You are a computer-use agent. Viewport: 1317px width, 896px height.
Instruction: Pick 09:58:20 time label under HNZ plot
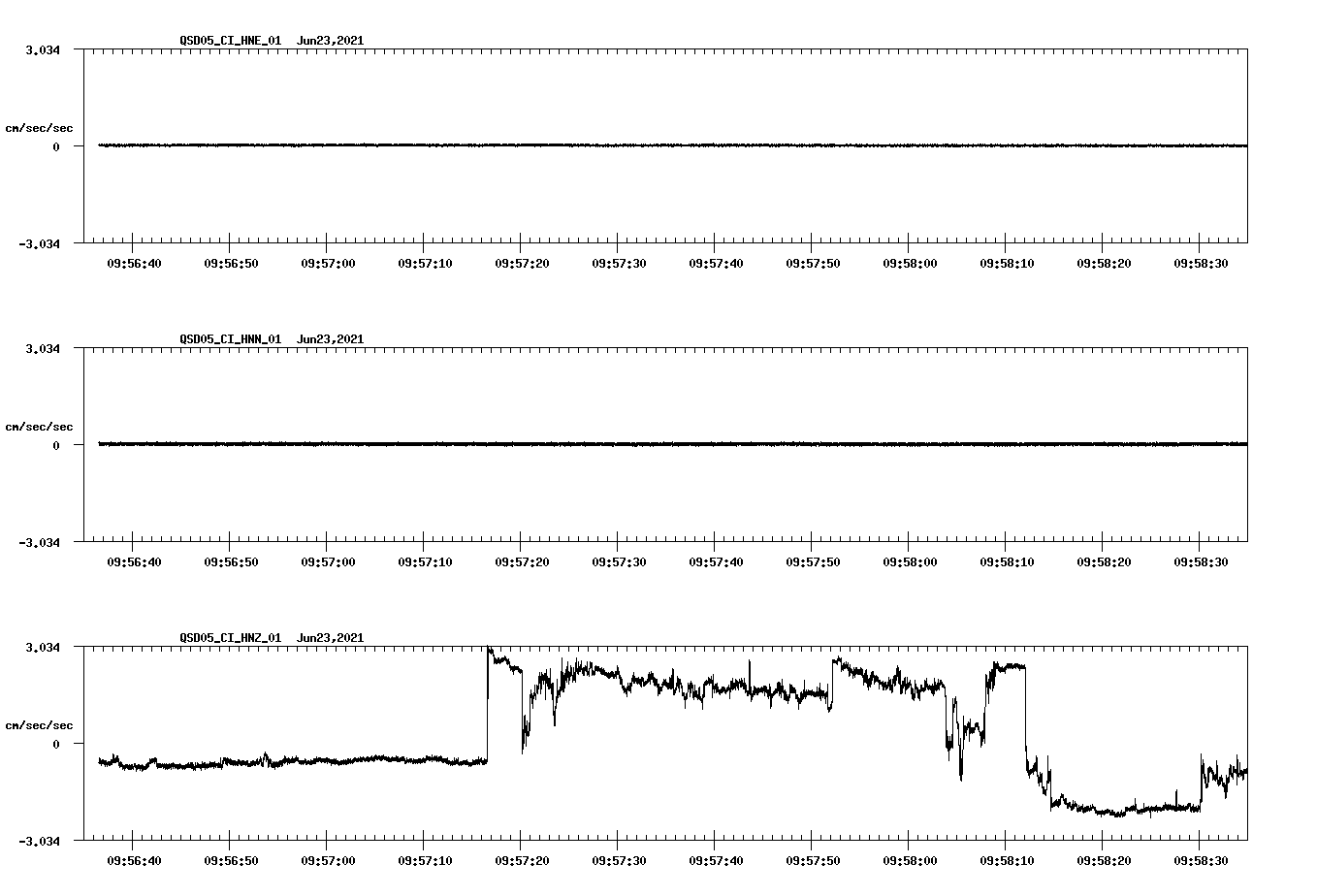[x=1104, y=860]
